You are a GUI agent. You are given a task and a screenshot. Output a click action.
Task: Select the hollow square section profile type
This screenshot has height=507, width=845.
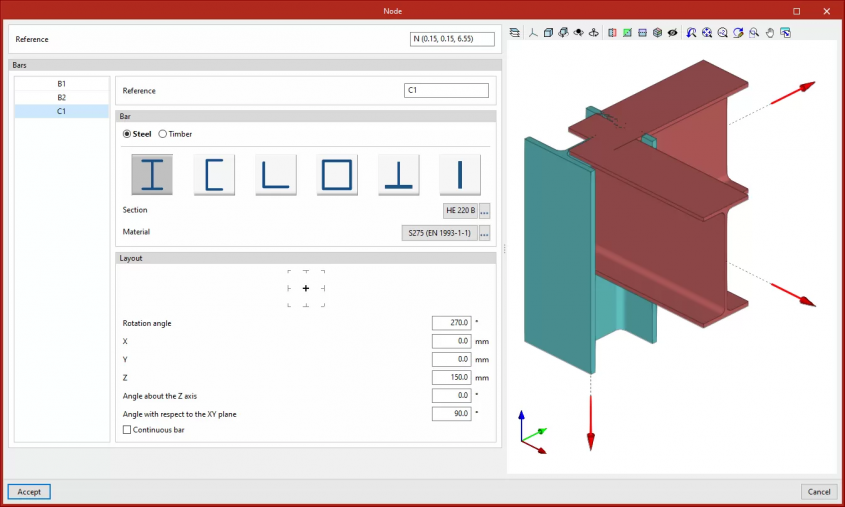pos(337,175)
